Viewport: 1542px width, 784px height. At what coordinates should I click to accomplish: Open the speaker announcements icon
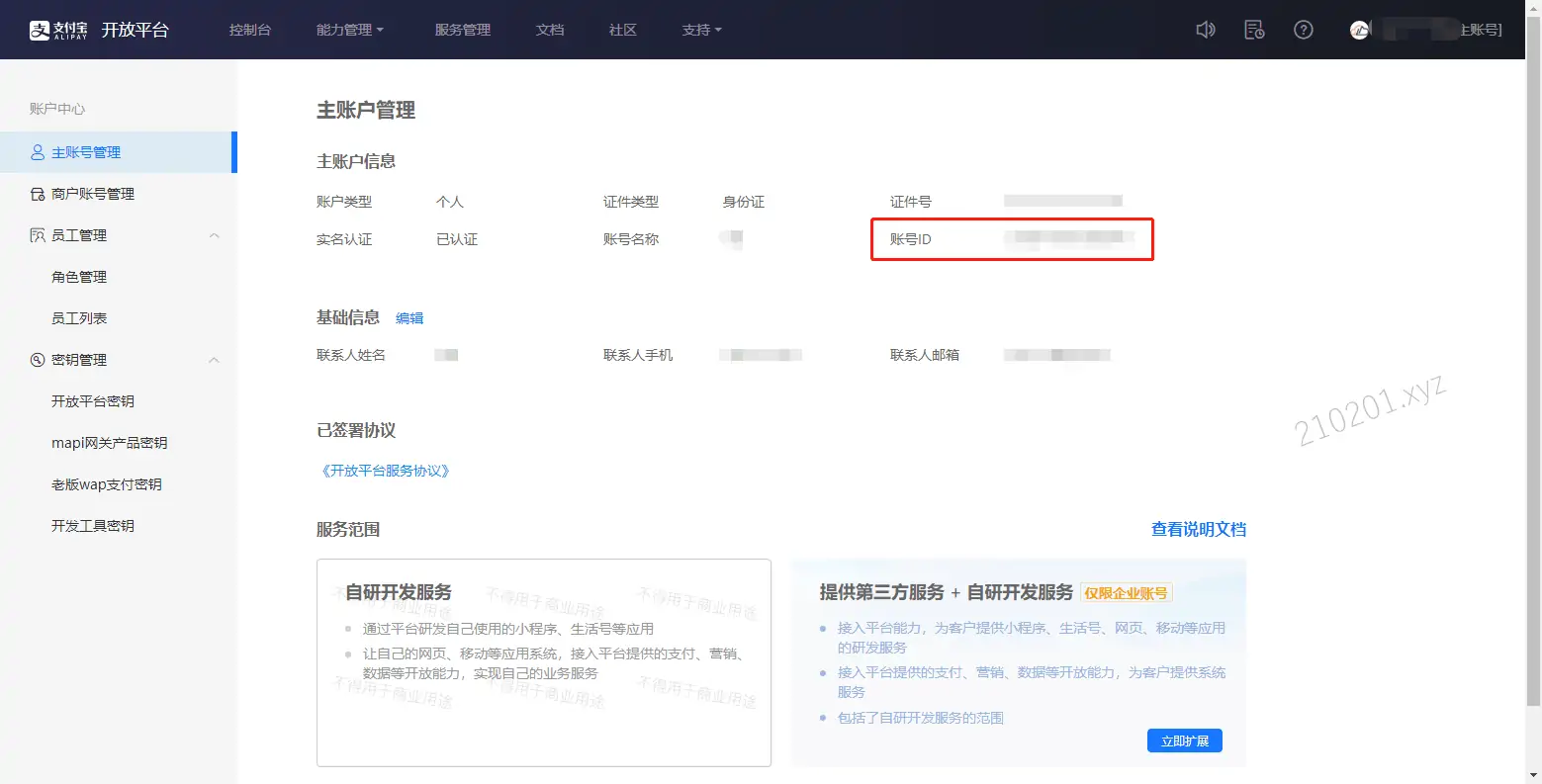point(1206,30)
